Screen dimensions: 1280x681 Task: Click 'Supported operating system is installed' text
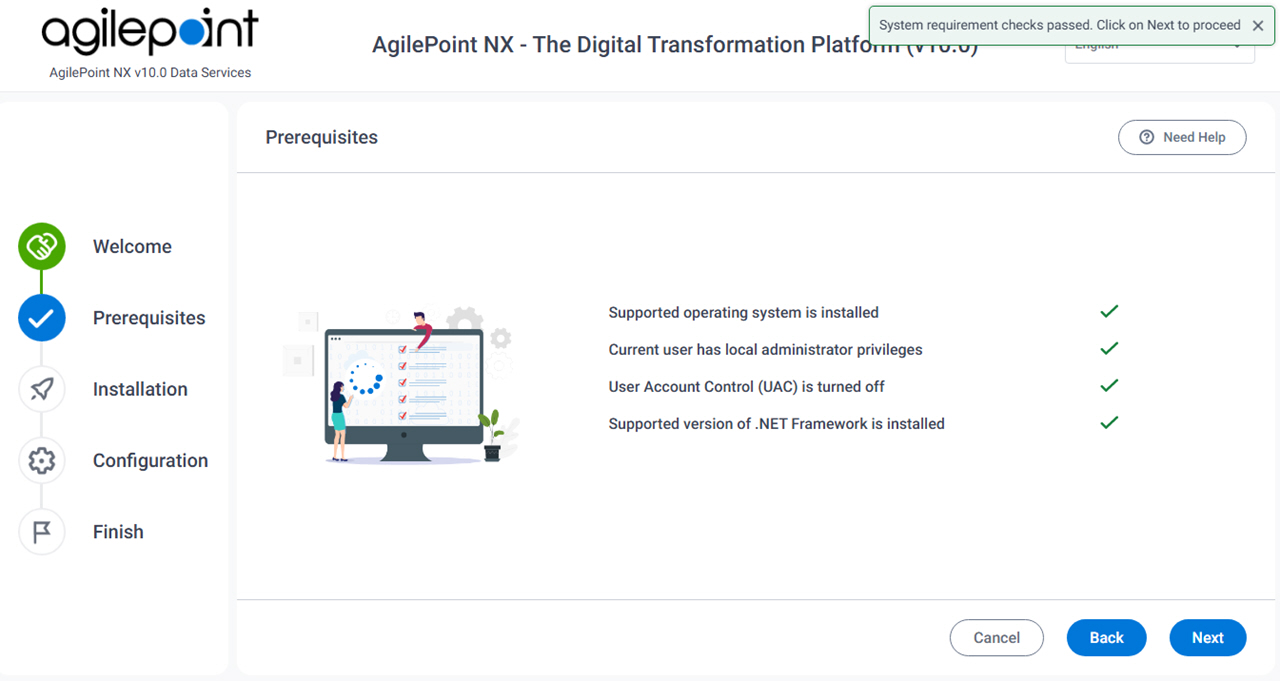[x=744, y=313]
